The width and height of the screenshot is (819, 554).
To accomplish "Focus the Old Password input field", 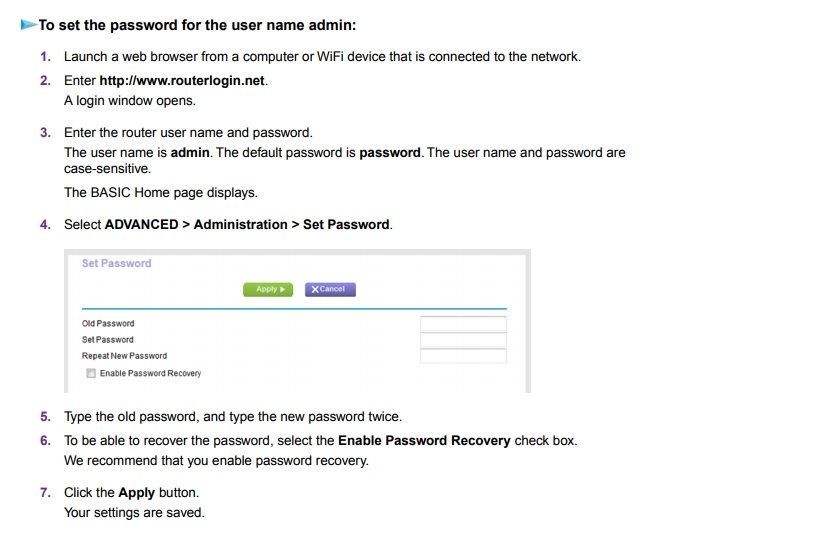I will 463,324.
